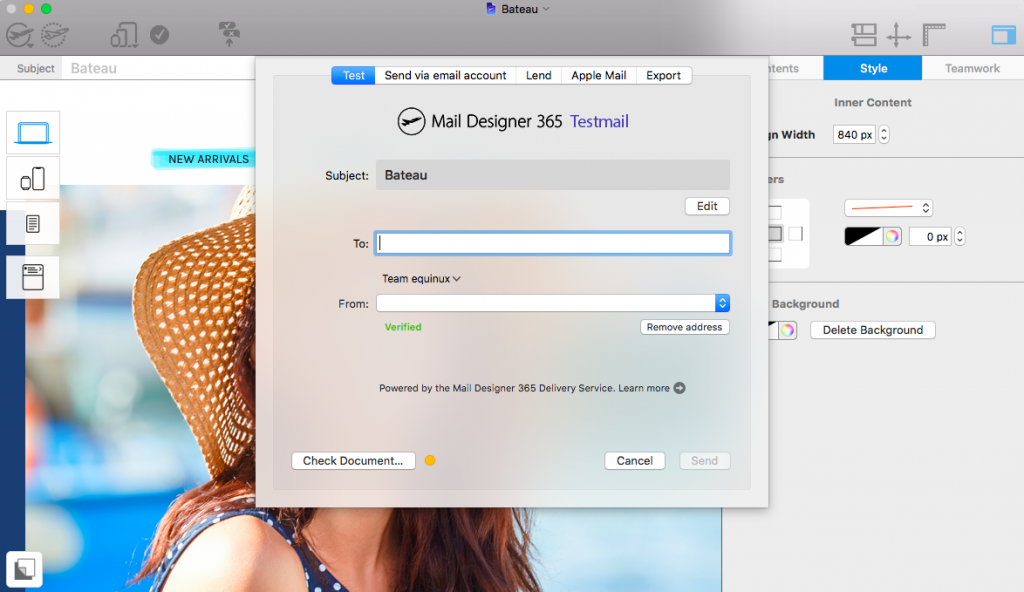
Task: Toggle the layout blocks view icon
Action: (x=863, y=35)
